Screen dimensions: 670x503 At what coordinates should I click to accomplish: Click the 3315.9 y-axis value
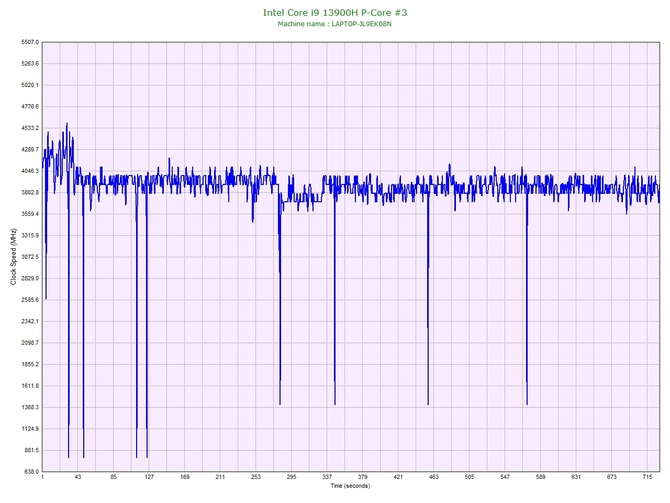[x=30, y=235]
